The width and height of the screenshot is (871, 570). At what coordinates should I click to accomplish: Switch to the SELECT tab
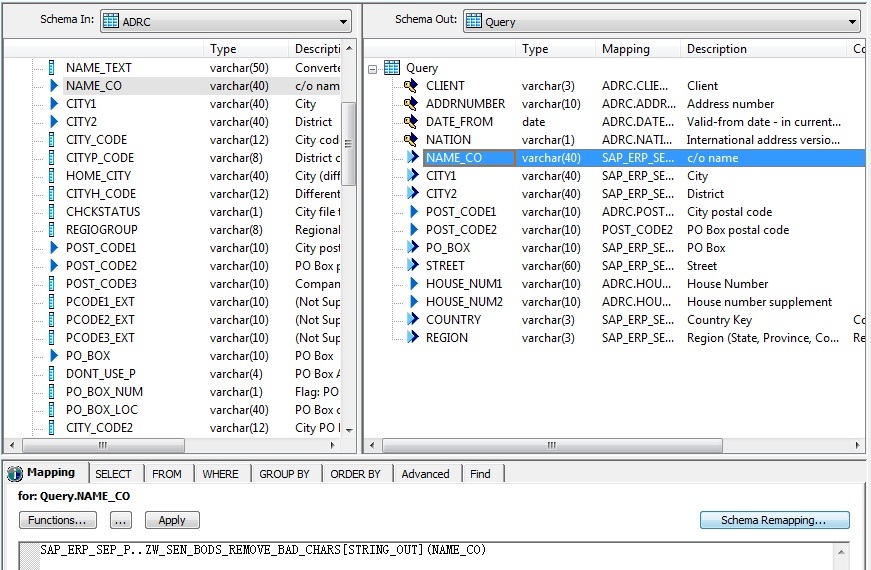coord(113,474)
